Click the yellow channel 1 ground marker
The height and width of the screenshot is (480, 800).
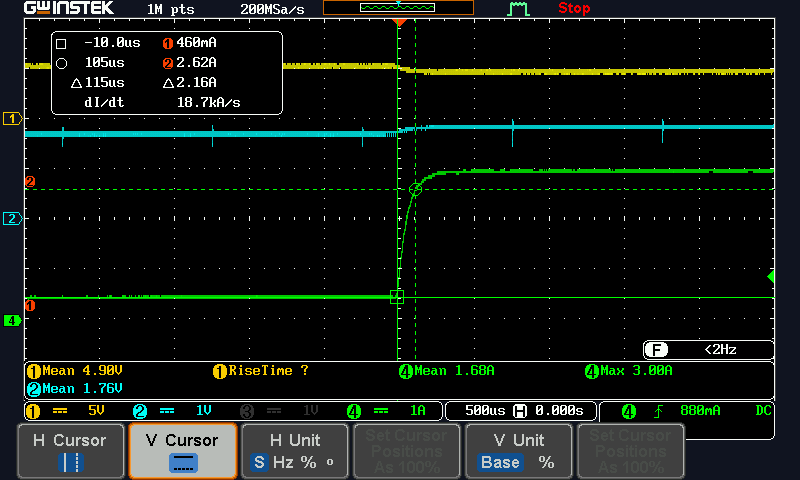tap(12, 119)
